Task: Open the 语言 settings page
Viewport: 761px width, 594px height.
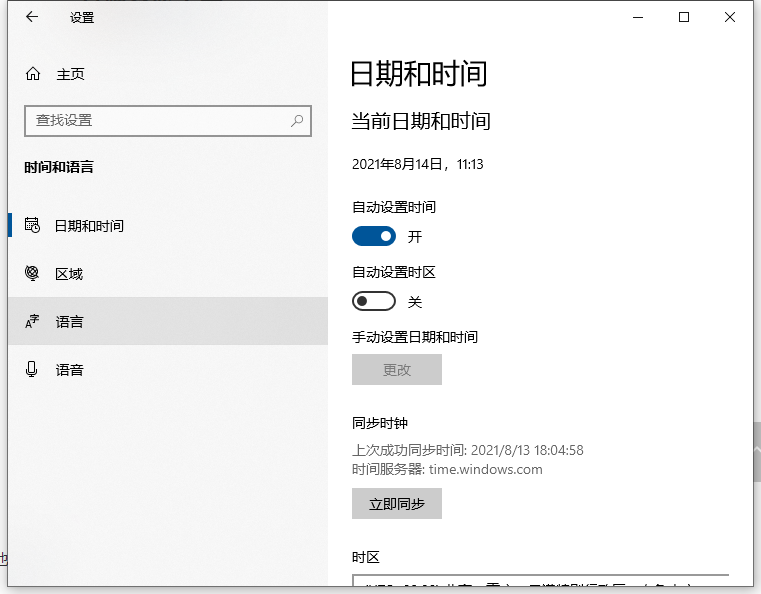Action: 69,322
